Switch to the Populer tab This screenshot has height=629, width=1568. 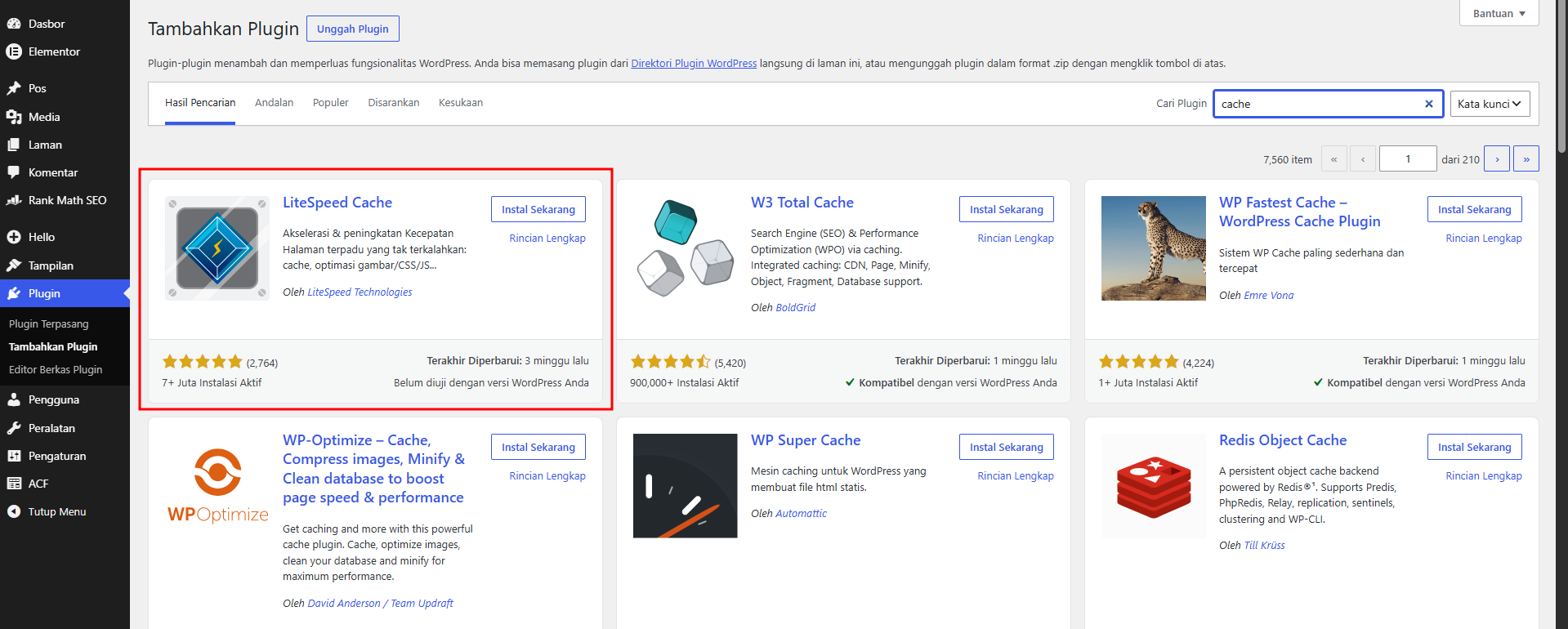click(x=331, y=103)
